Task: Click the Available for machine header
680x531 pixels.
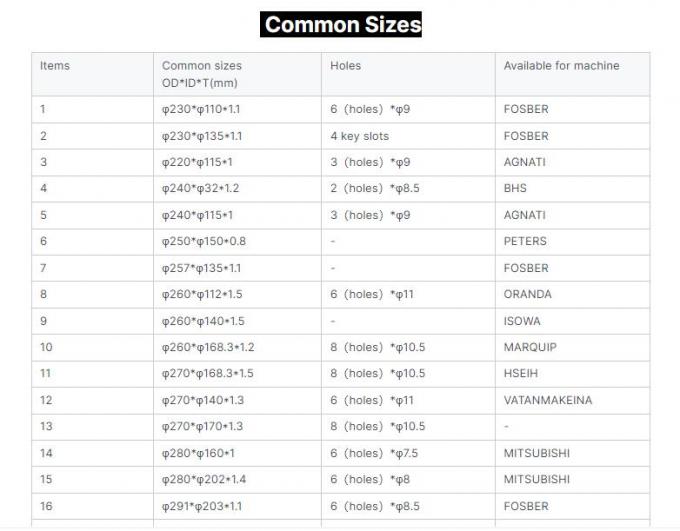Action: (561, 66)
